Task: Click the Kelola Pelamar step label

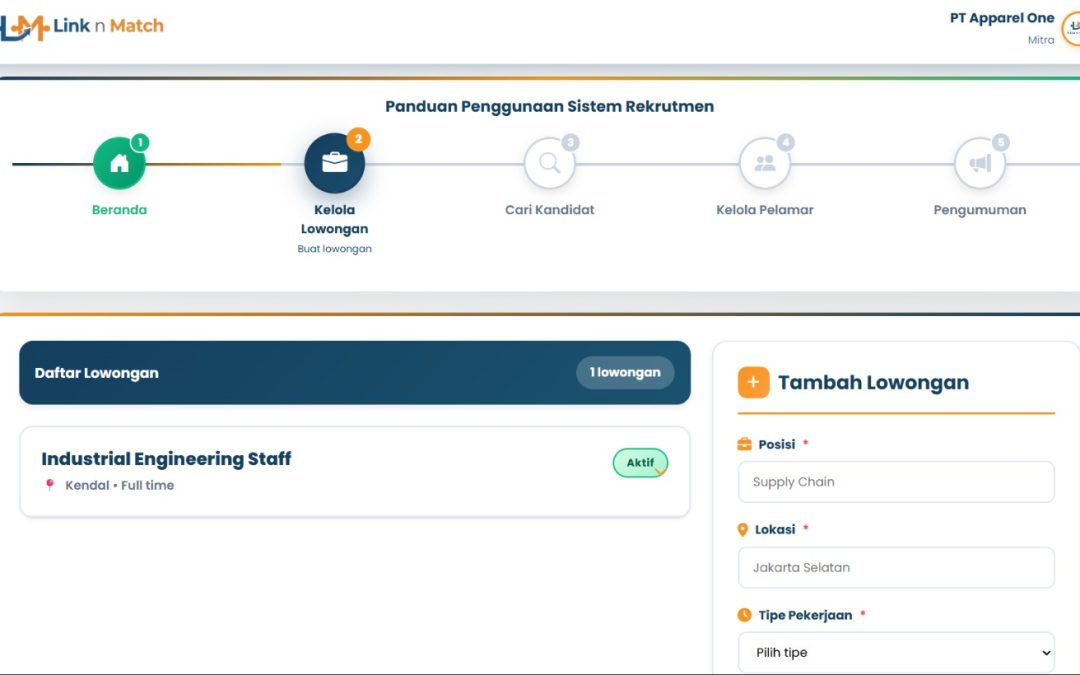Action: 765,210
